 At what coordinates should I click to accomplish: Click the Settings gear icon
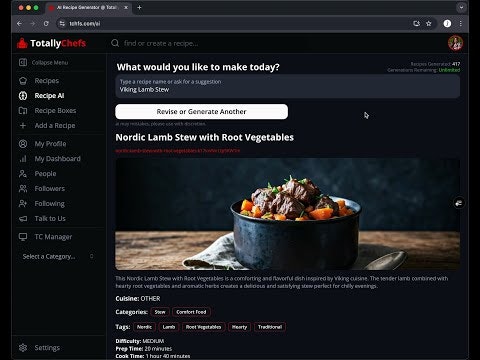pyautogui.click(x=23, y=348)
